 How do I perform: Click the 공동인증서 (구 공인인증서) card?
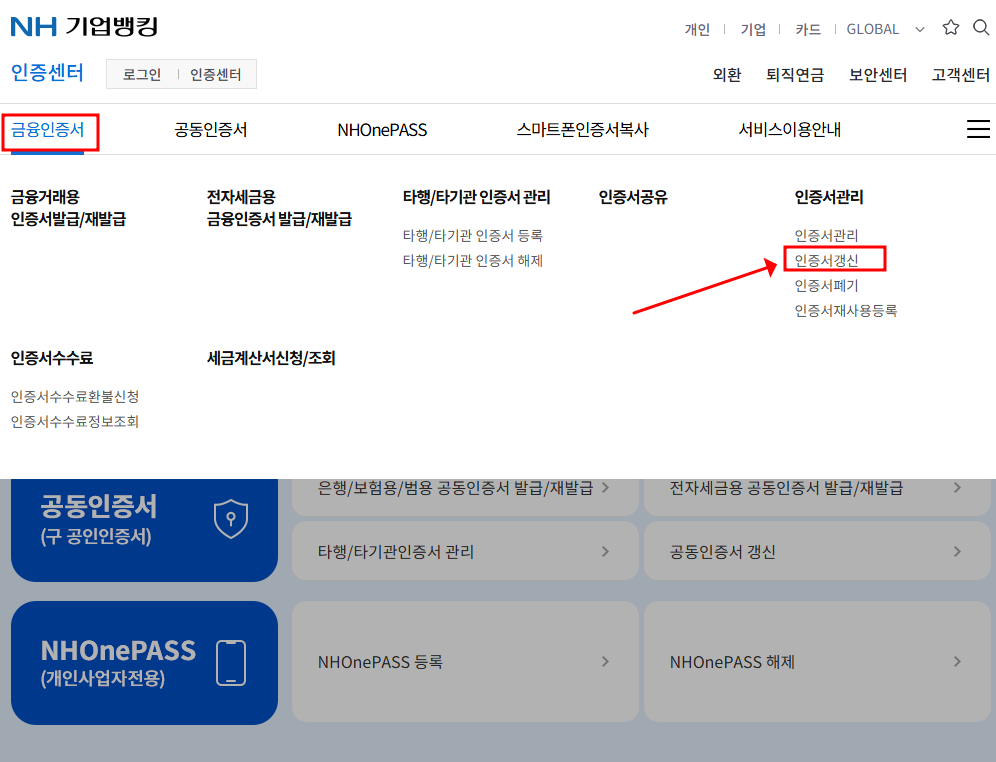144,530
